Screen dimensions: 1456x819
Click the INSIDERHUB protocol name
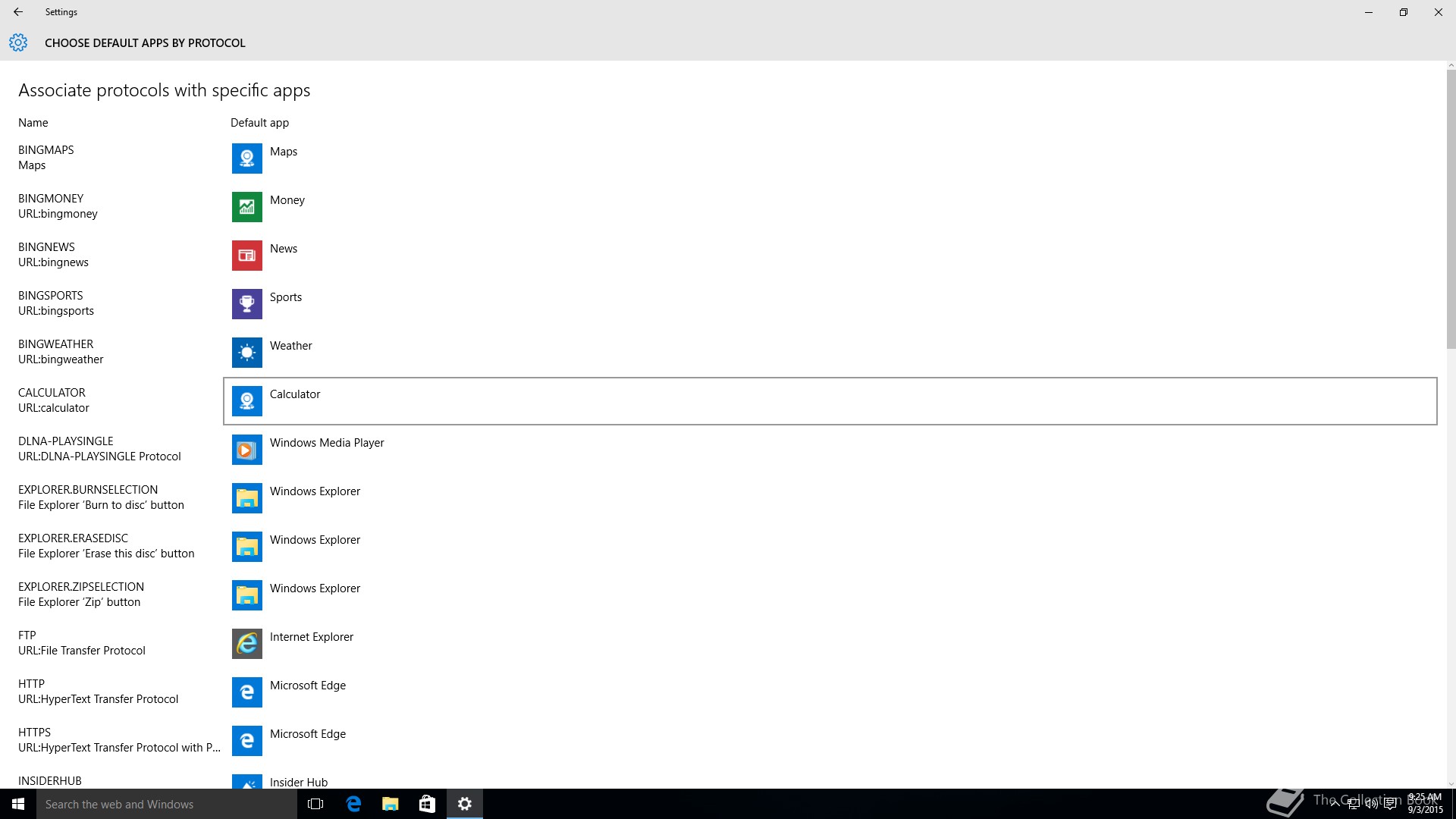pos(50,781)
